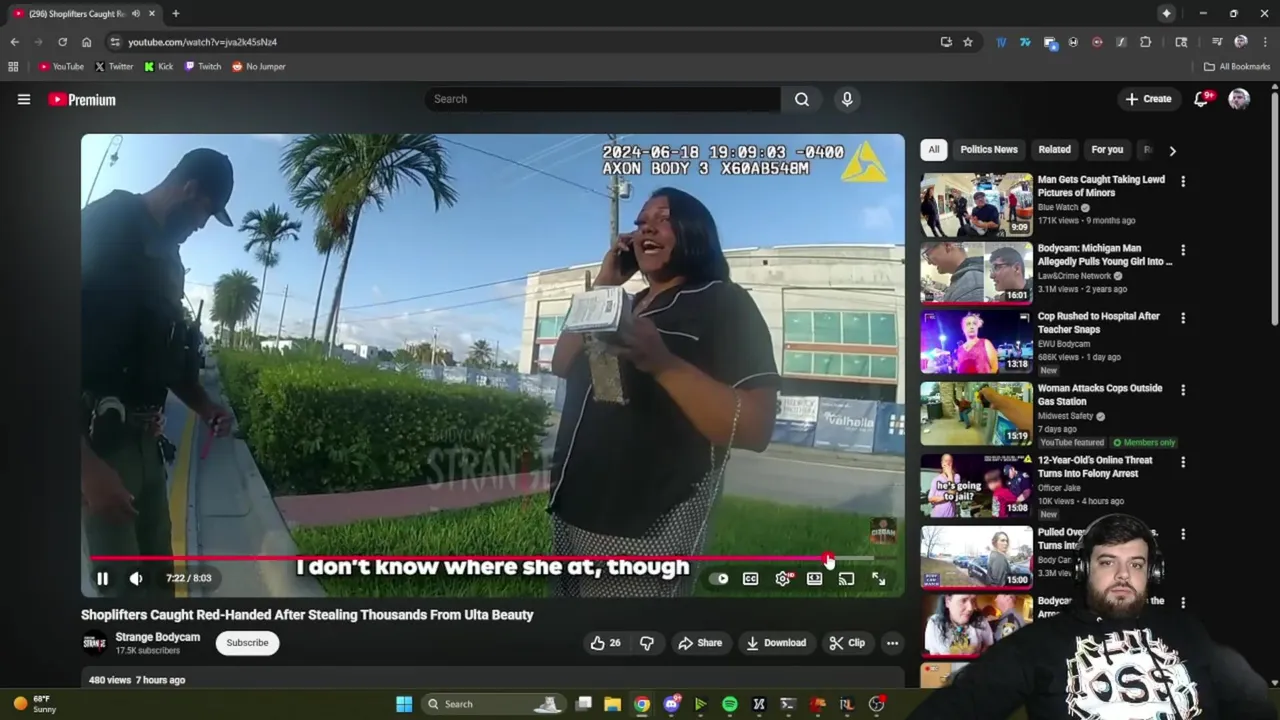Screen dimensions: 1280x720
Task: Dislike the video
Action: [647, 643]
